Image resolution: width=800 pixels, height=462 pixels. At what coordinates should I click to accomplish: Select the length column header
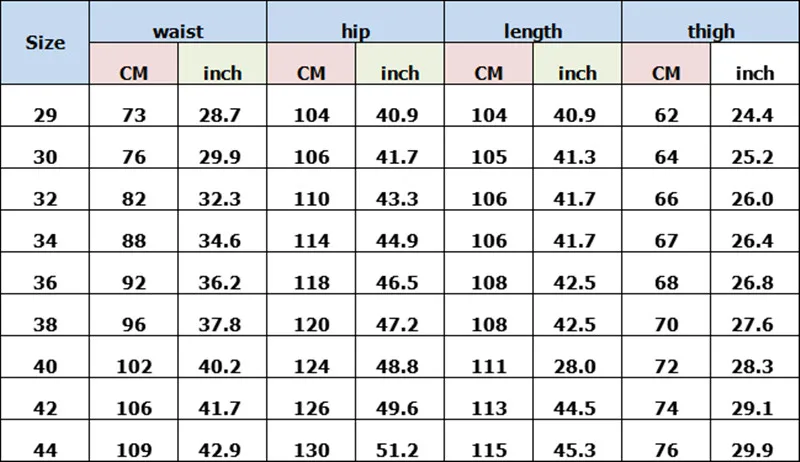pyautogui.click(x=533, y=22)
